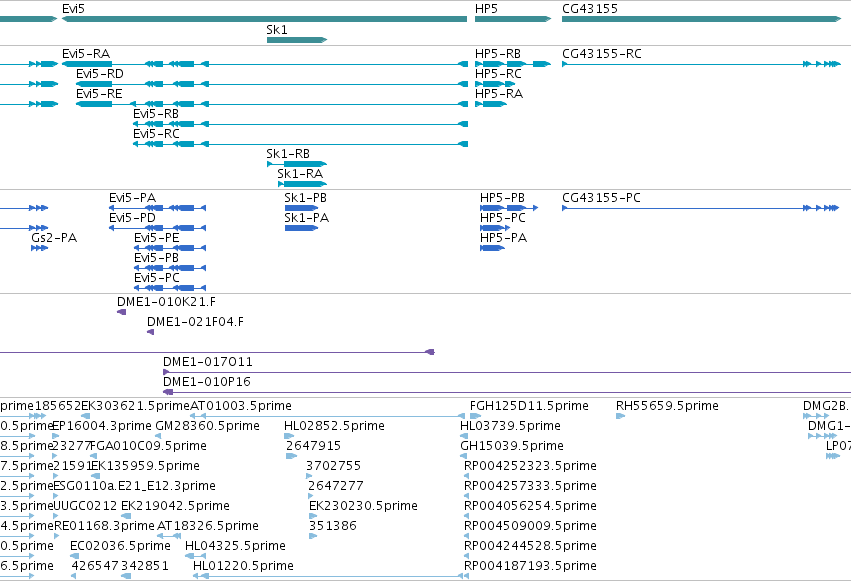Click the GH15039.5prime EST label
The height and width of the screenshot is (581, 851).
click(x=512, y=446)
